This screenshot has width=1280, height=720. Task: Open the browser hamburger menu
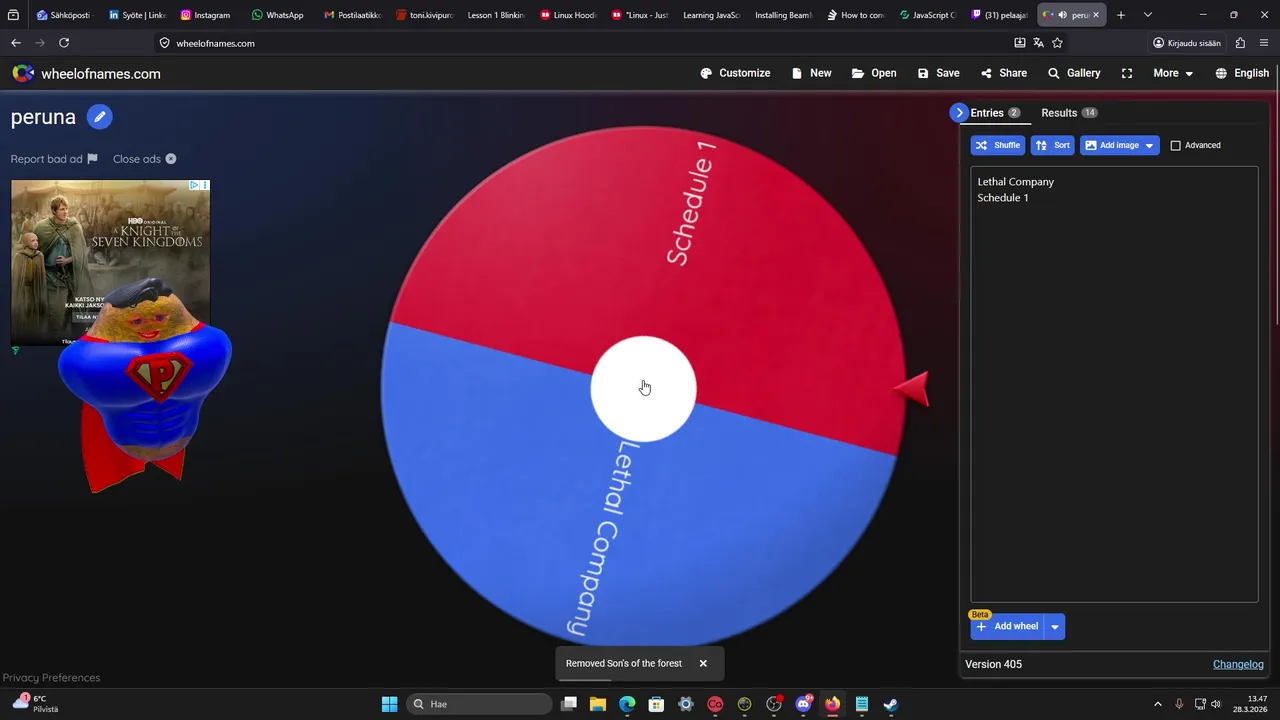click(x=1265, y=43)
